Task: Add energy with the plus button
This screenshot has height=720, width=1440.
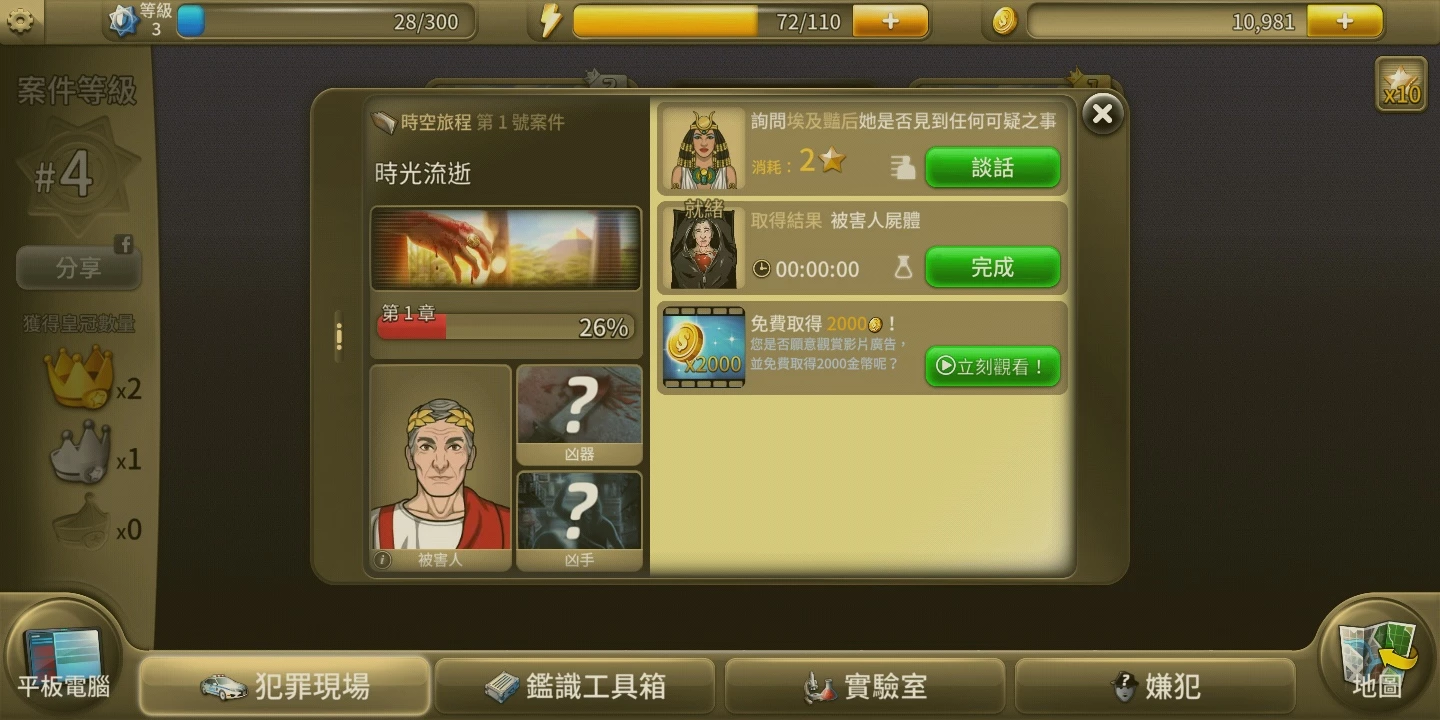Action: click(890, 21)
